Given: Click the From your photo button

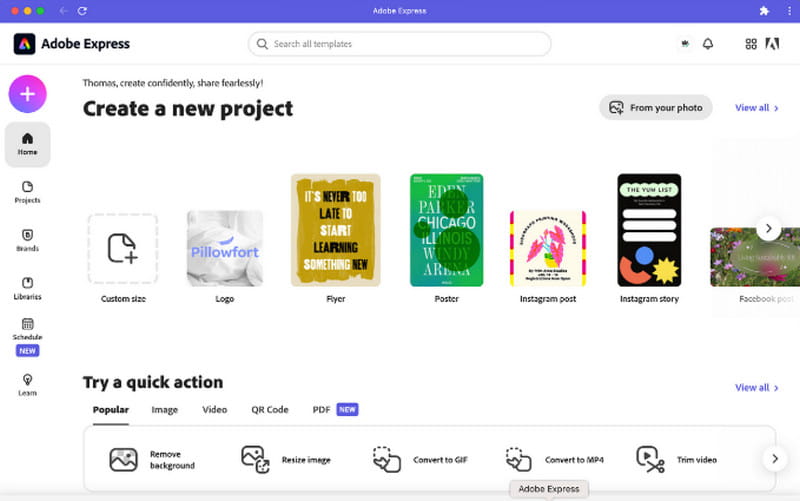Looking at the screenshot, I should pos(655,108).
